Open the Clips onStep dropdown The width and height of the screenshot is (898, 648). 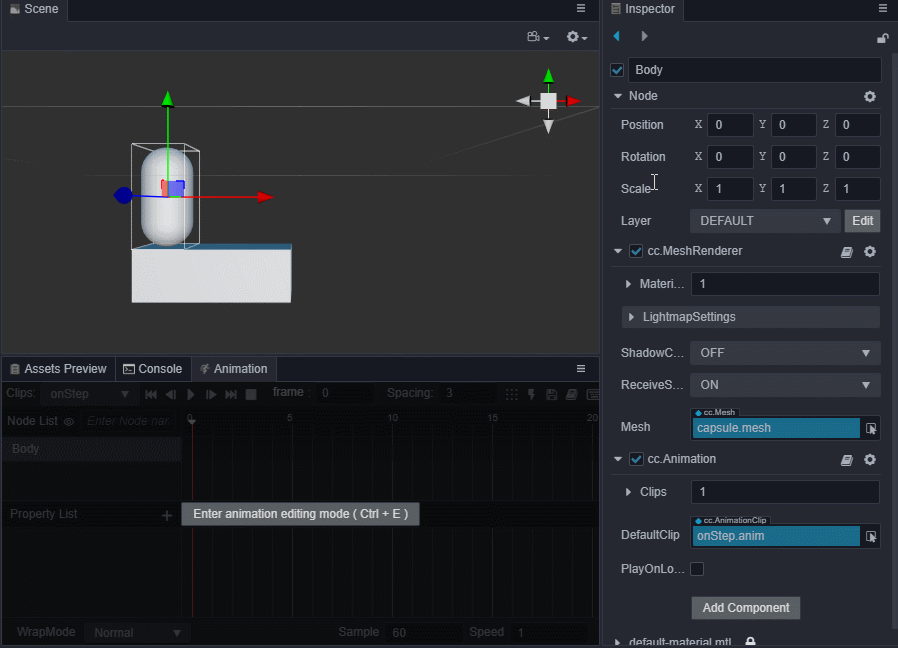(x=89, y=394)
